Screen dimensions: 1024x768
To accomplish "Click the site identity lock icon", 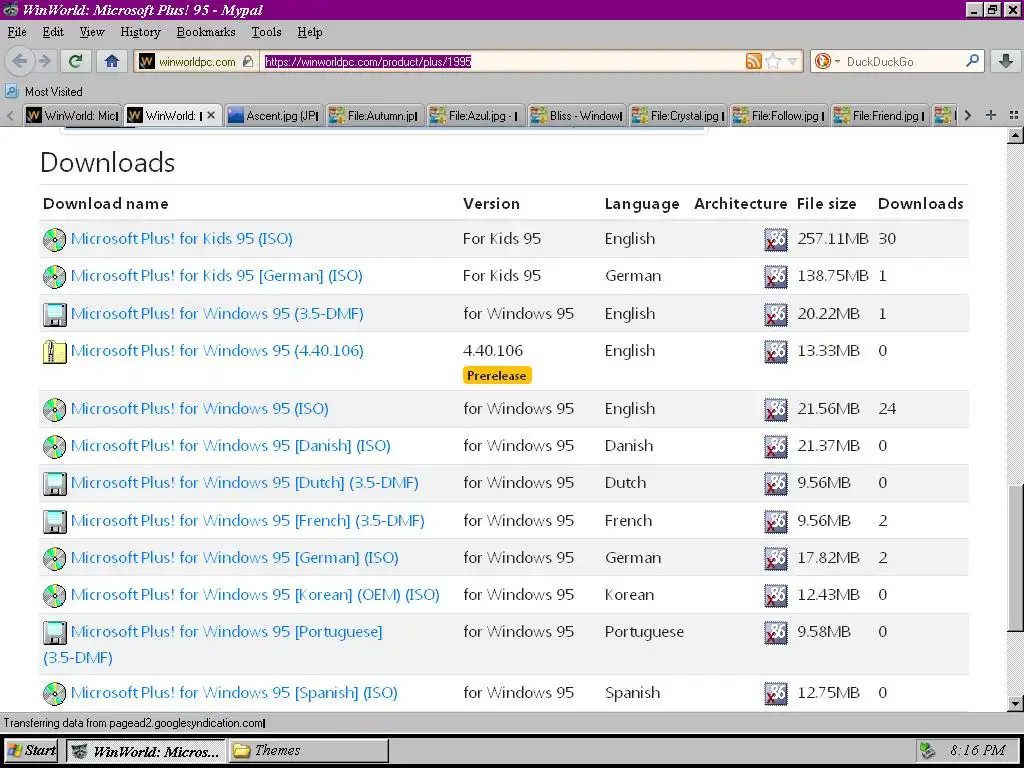I will (248, 61).
